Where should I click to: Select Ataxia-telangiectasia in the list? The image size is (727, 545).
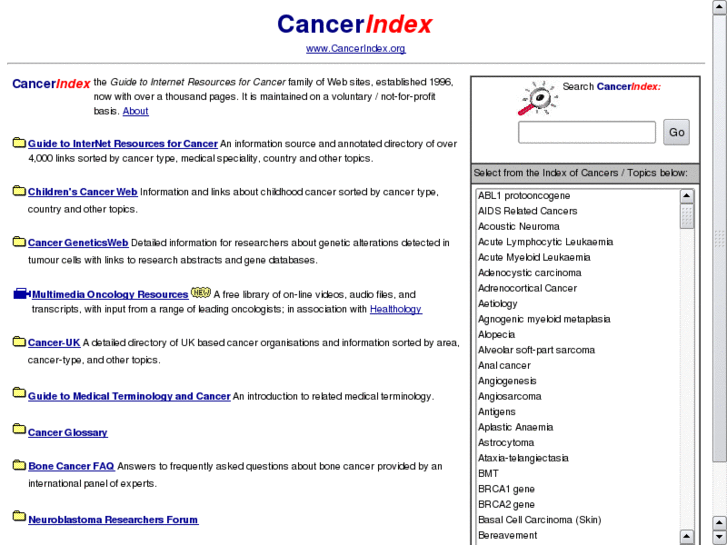(577, 458)
